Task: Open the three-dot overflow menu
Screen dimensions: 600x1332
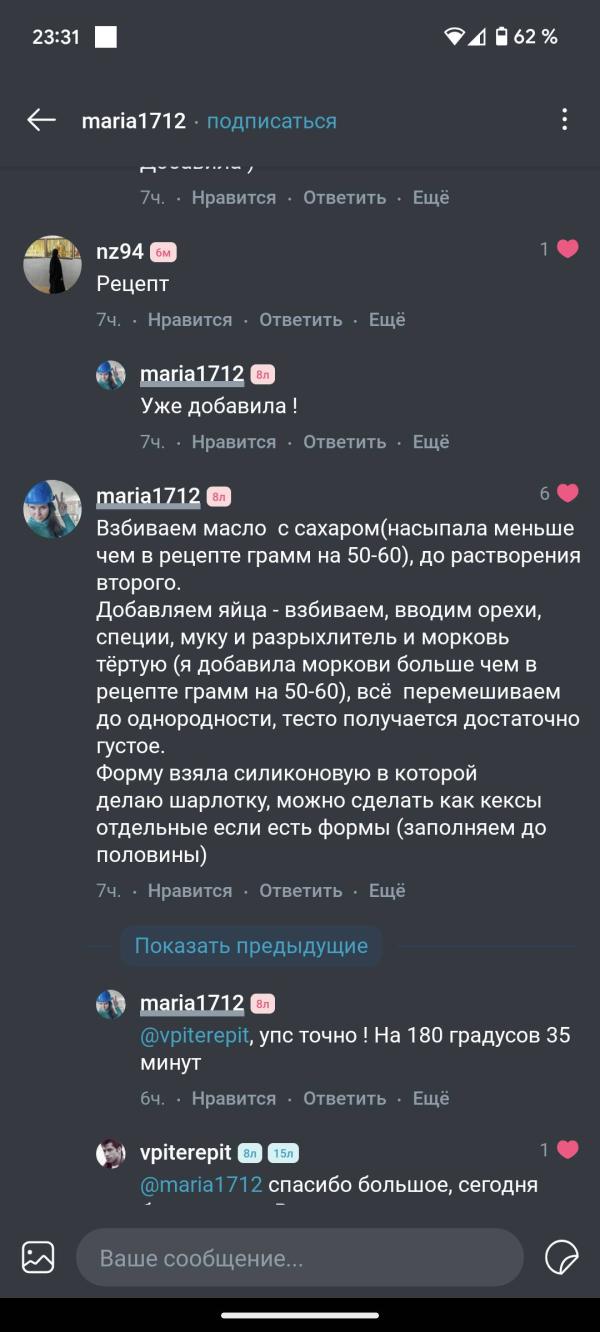Action: click(x=564, y=121)
